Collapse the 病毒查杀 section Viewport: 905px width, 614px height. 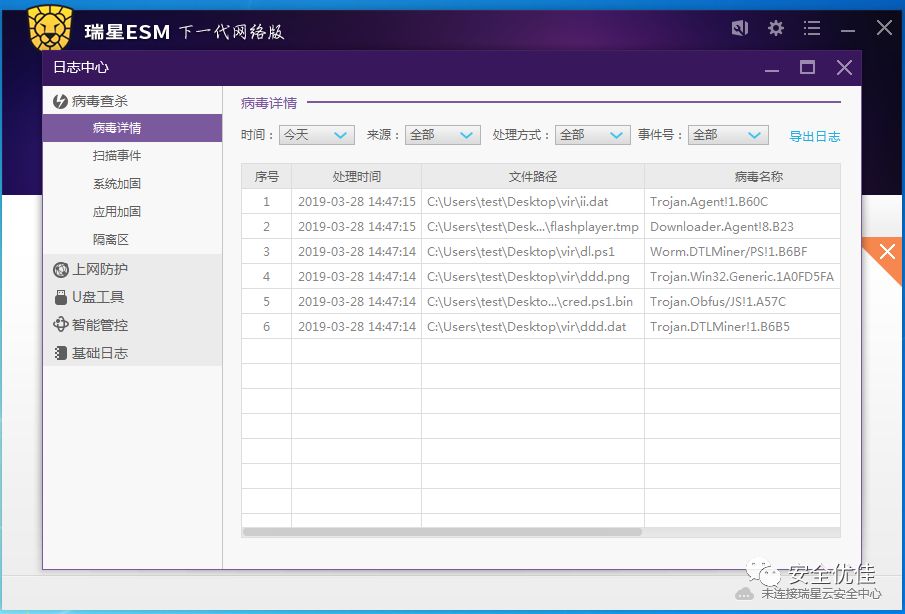tap(132, 101)
